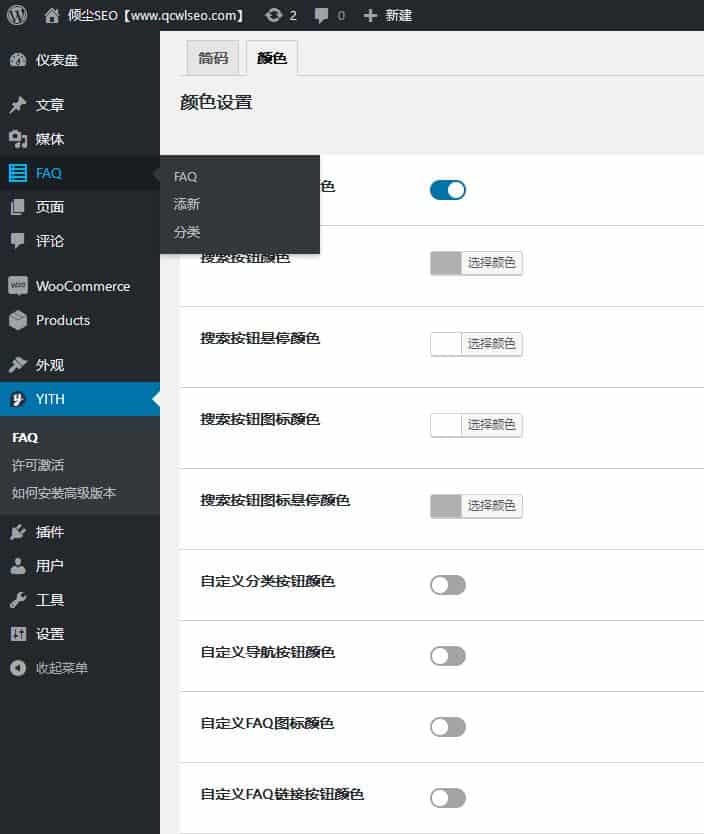Click the collapse menu arrow icon

(18, 668)
